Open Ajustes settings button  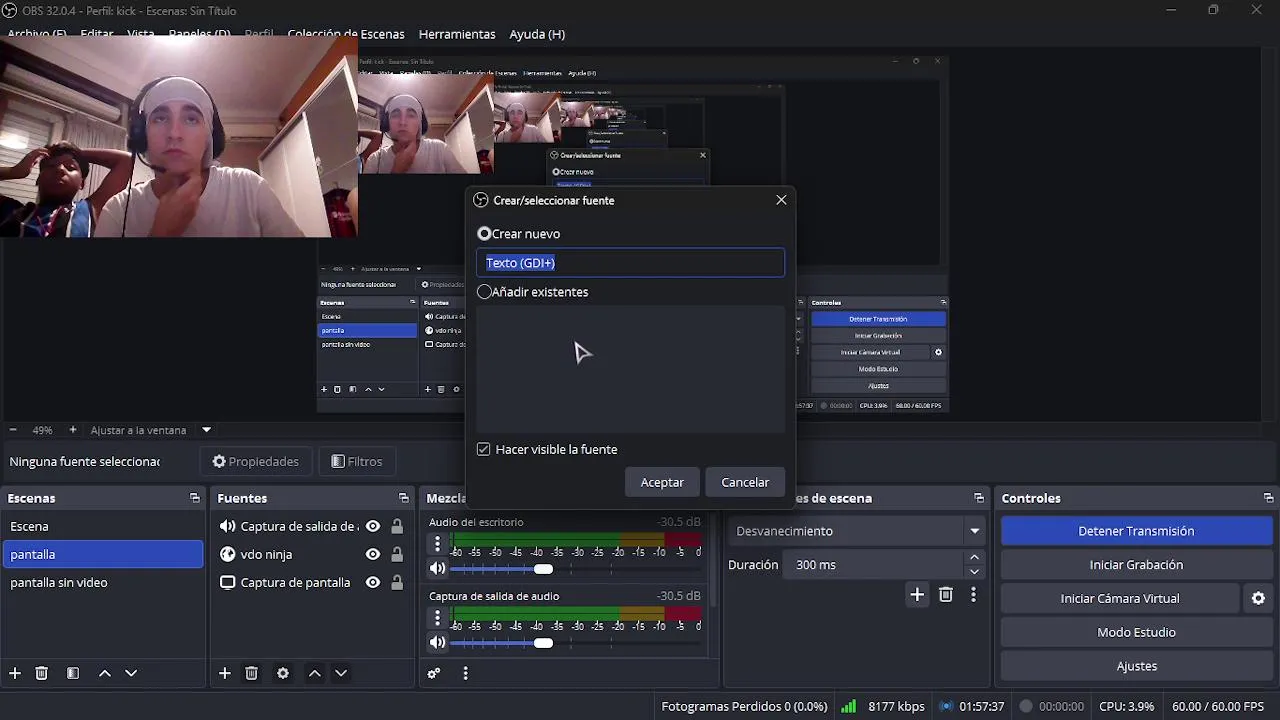[x=1136, y=666]
